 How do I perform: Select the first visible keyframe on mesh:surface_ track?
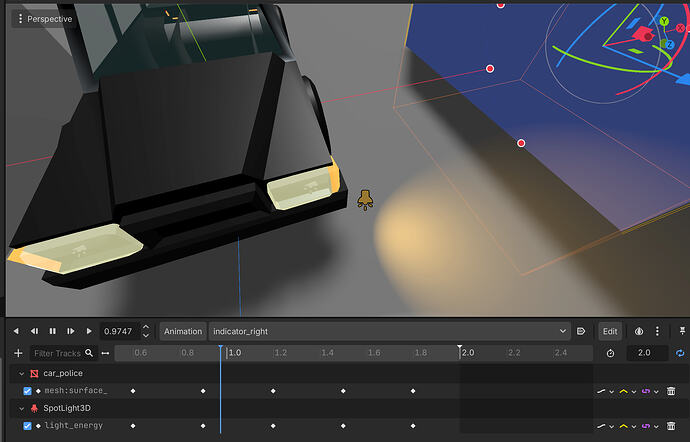click(x=133, y=391)
